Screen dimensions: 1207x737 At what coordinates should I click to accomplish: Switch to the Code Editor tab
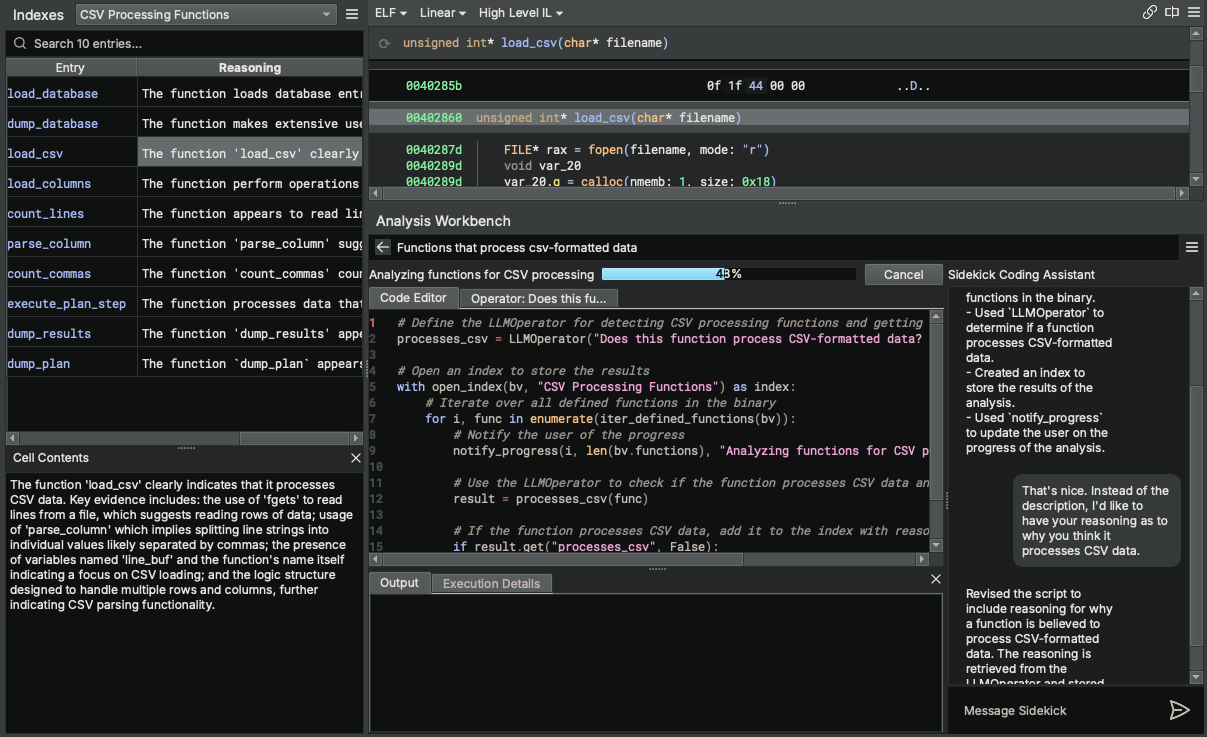coord(414,297)
